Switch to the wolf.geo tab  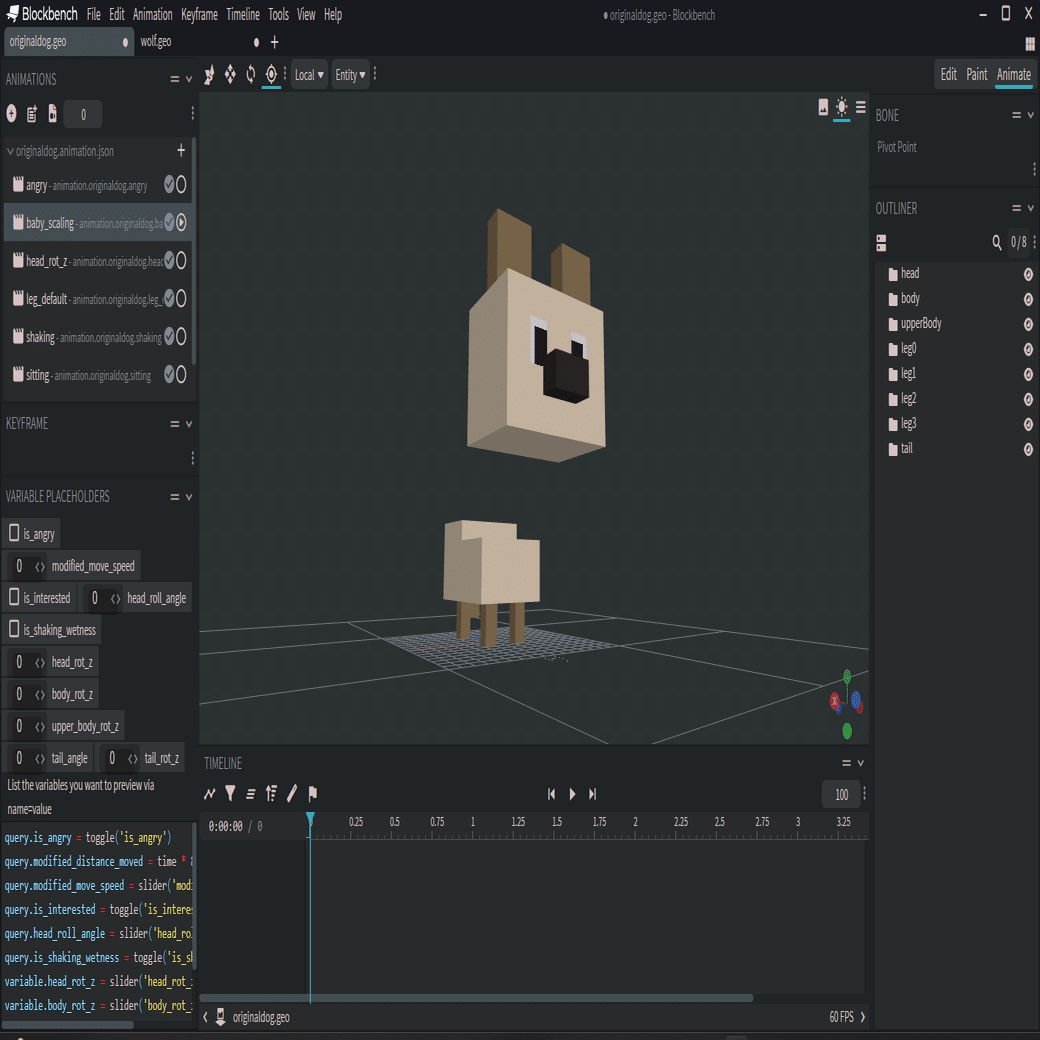tap(199, 42)
